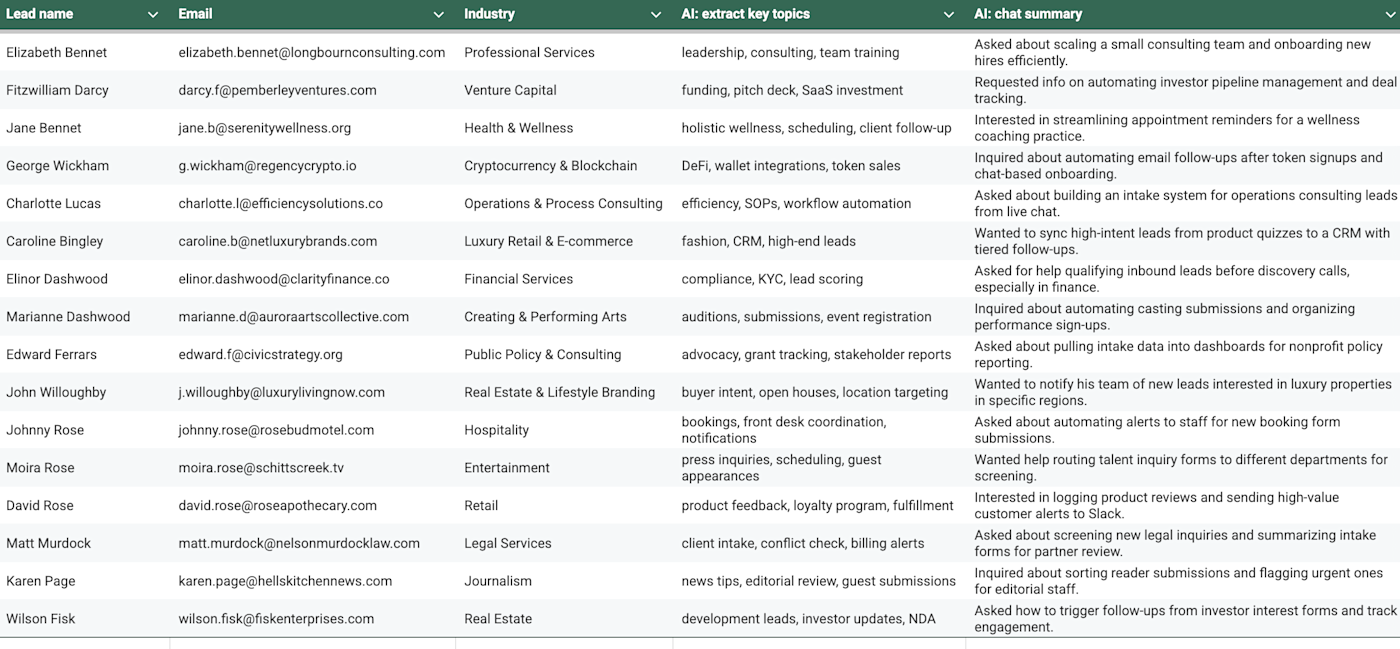Select email j.willoughby@luxurylivingnow.com
This screenshot has width=1400, height=649.
click(x=282, y=392)
